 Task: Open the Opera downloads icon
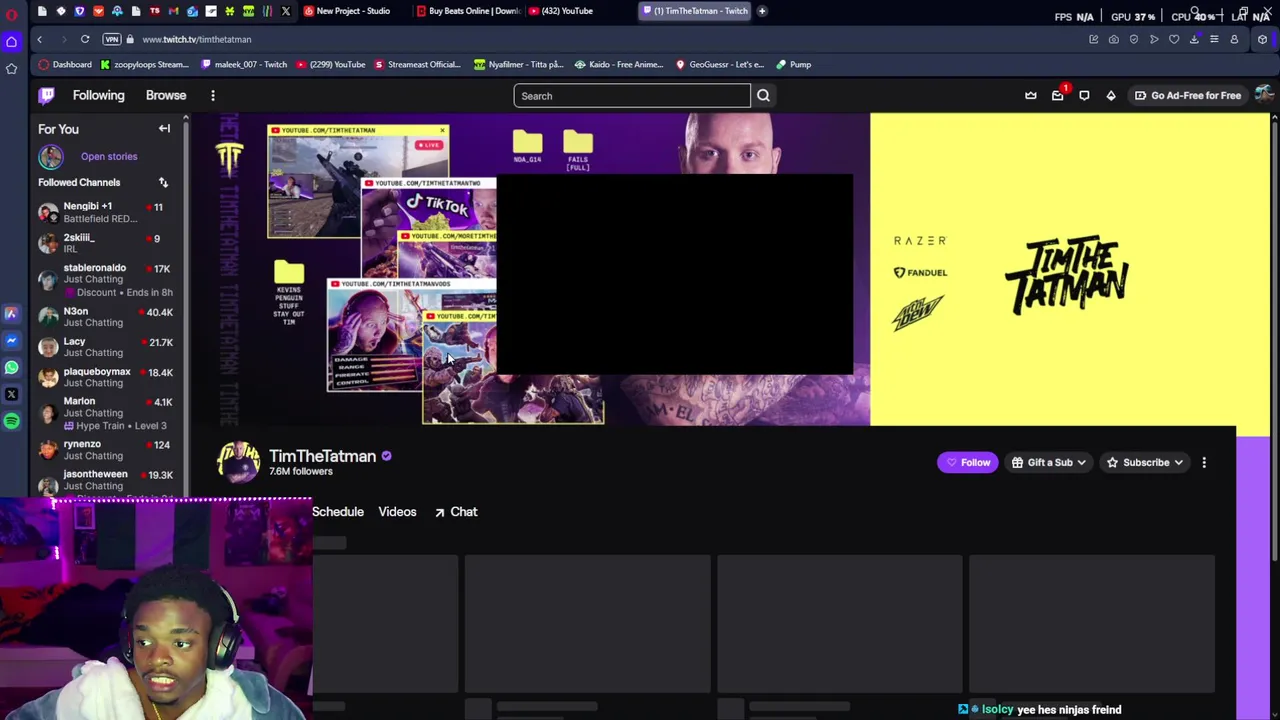tap(1194, 39)
